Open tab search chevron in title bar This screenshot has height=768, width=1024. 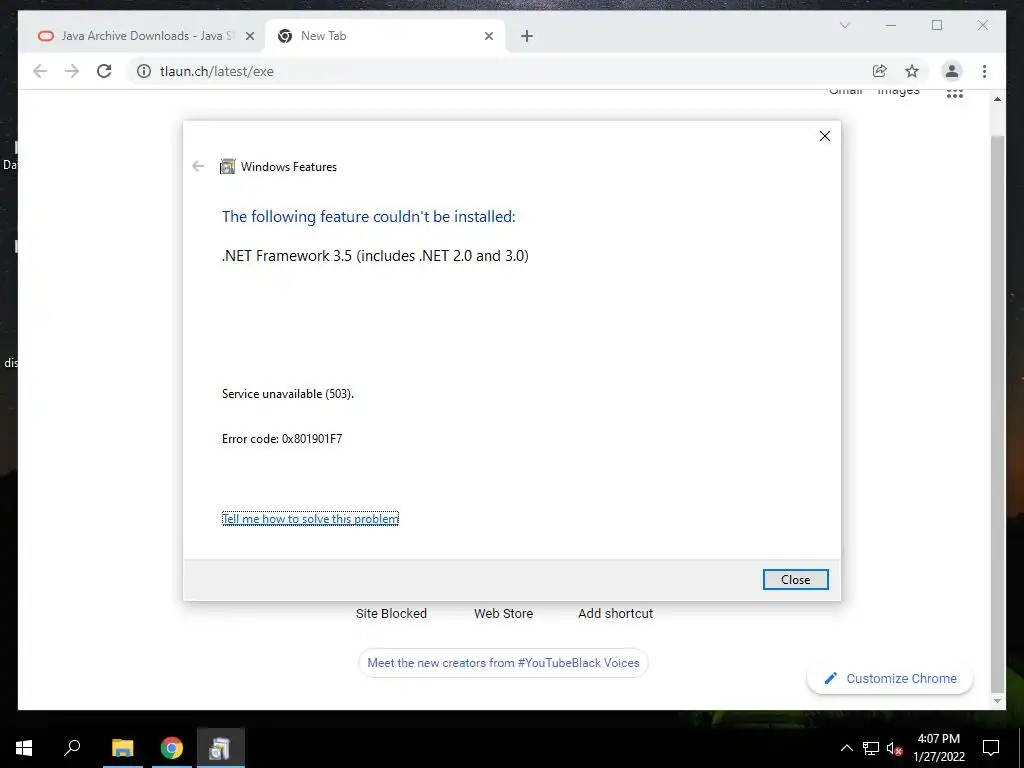(x=844, y=25)
